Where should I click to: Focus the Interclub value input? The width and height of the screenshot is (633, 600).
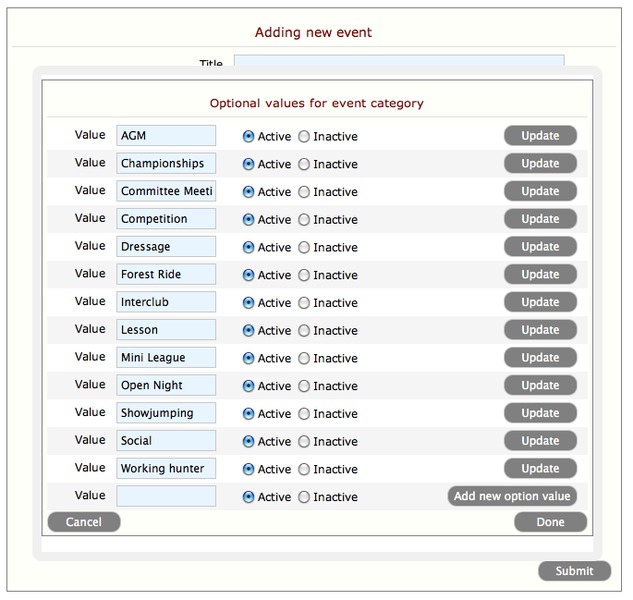[x=166, y=302]
